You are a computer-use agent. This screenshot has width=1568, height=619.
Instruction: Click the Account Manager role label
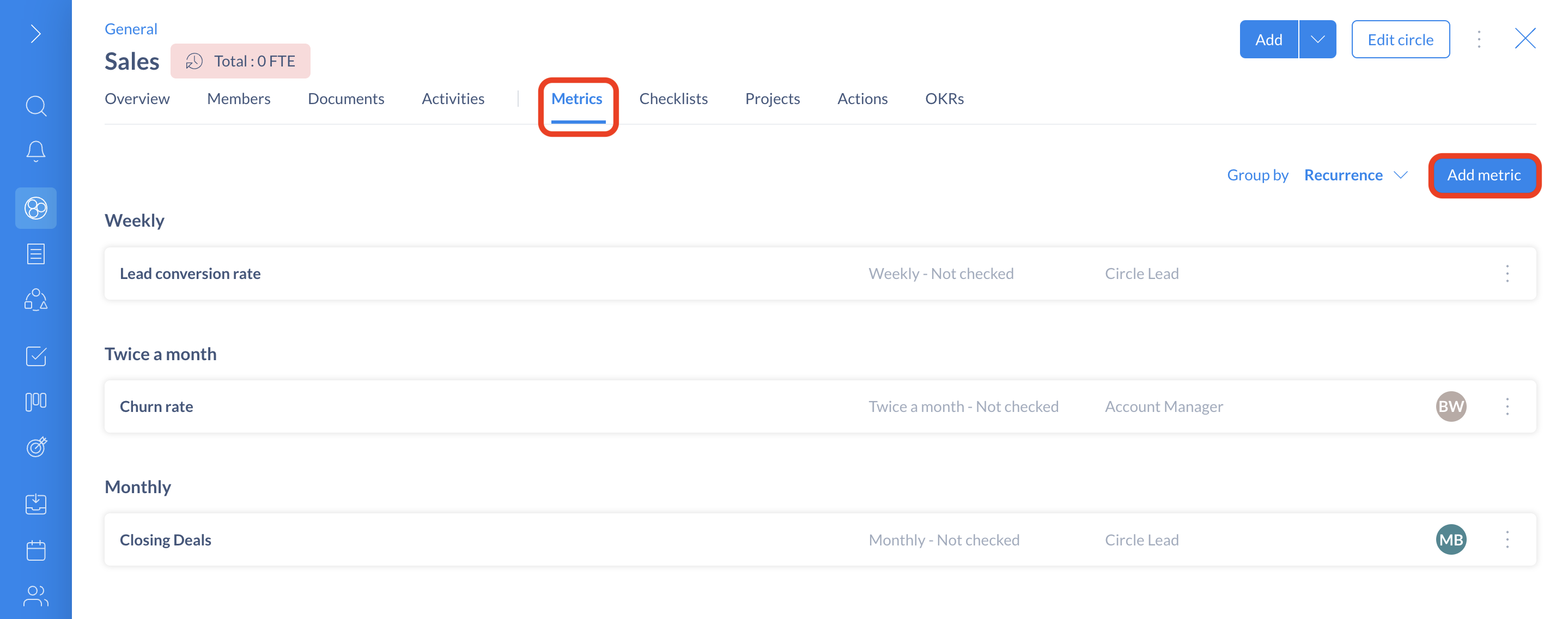click(1164, 406)
